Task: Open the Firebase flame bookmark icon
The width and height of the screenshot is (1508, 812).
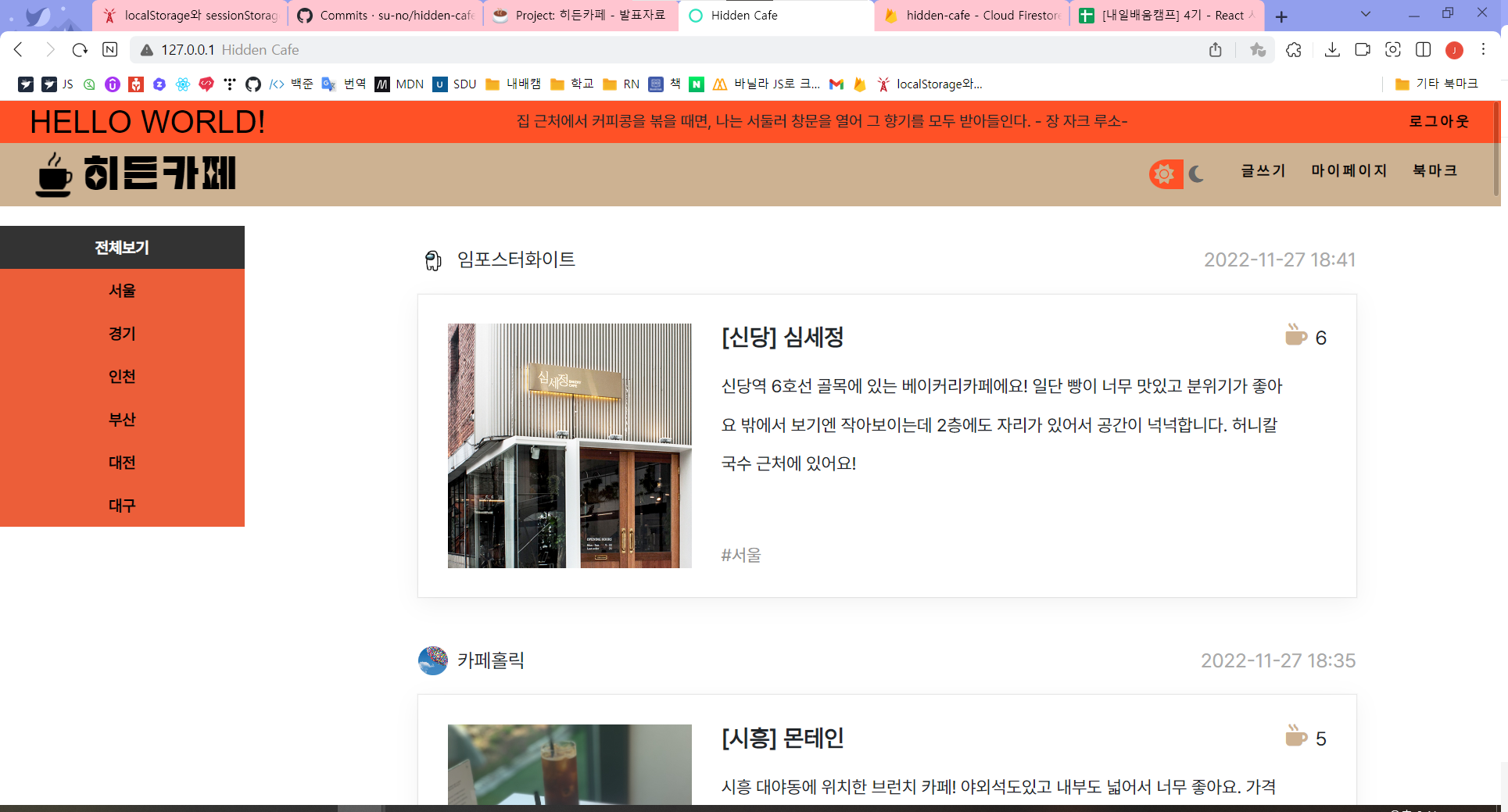Action: coord(860,84)
